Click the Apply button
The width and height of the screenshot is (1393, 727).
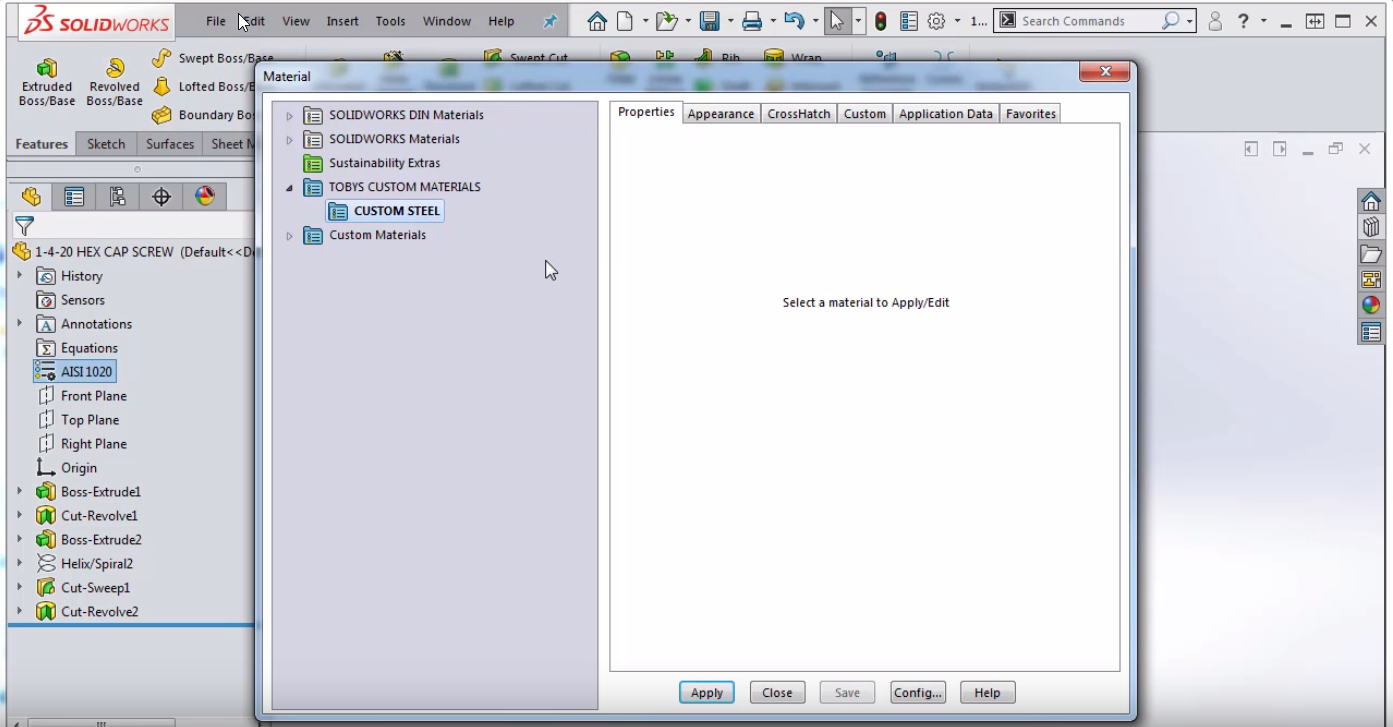[707, 692]
